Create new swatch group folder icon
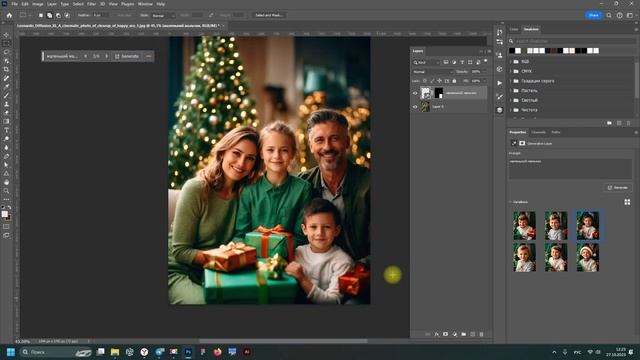 click(x=609, y=123)
